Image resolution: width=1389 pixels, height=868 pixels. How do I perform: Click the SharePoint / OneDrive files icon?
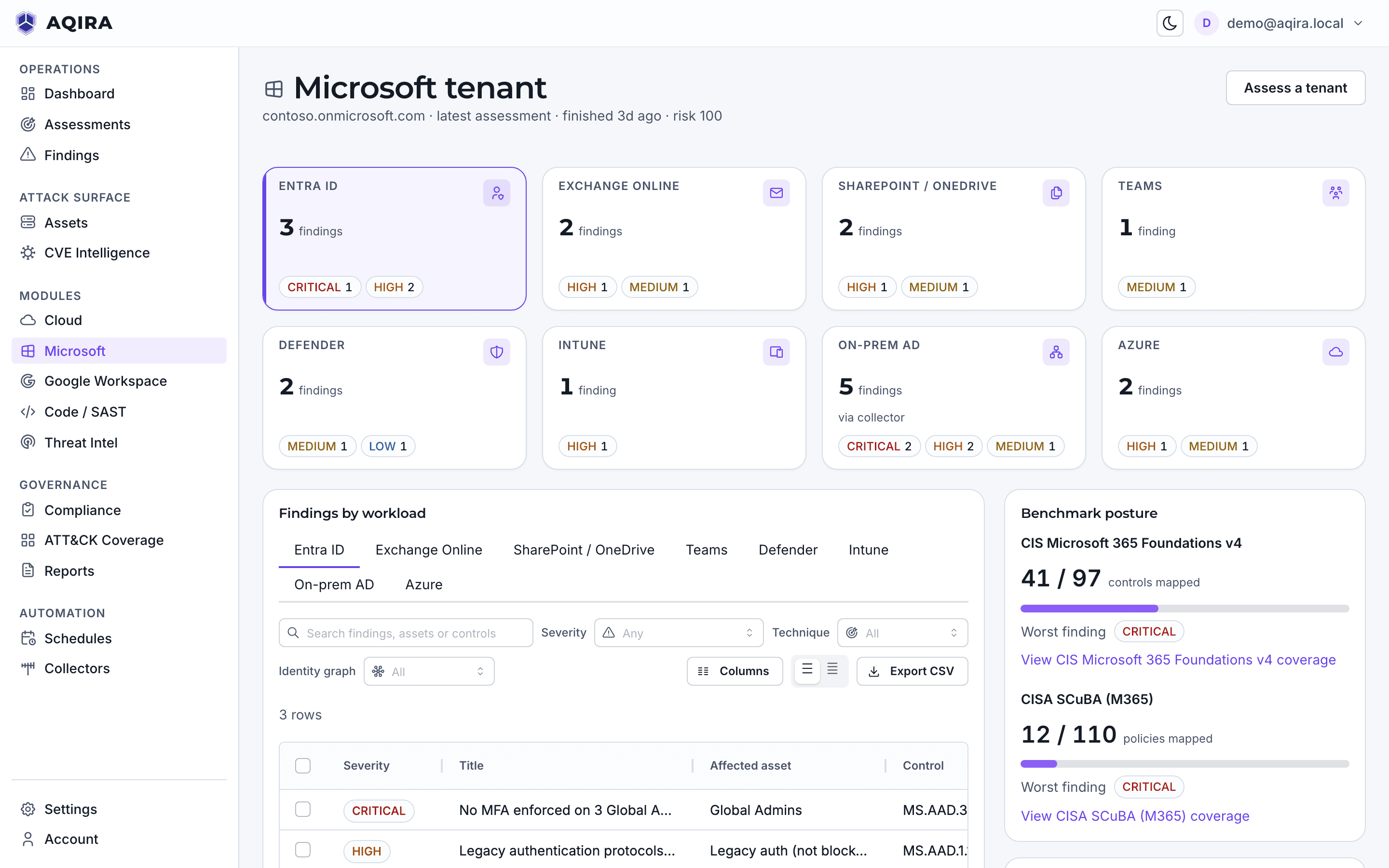tap(1056, 193)
